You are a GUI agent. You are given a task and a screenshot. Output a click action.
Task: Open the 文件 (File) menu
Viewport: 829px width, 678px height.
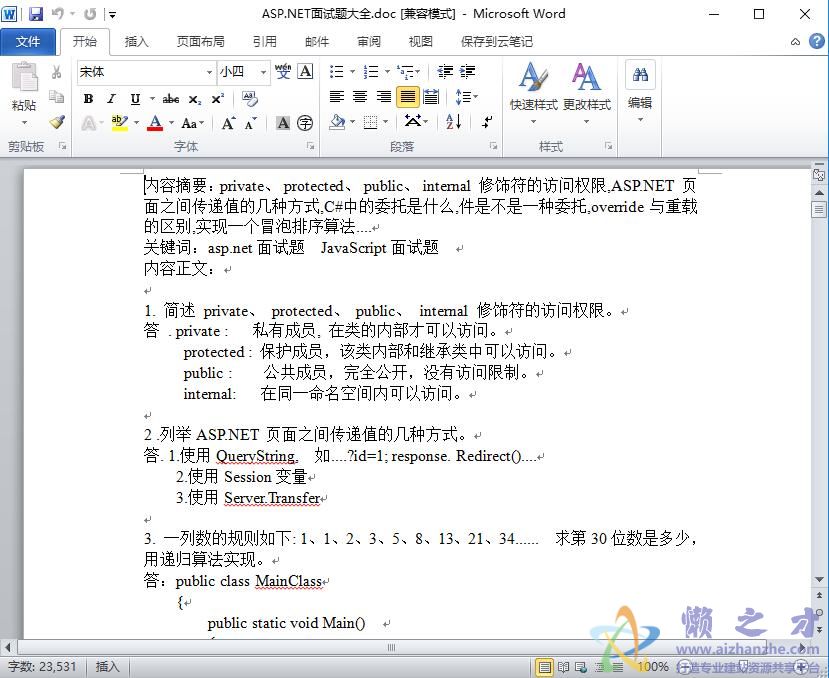29,41
